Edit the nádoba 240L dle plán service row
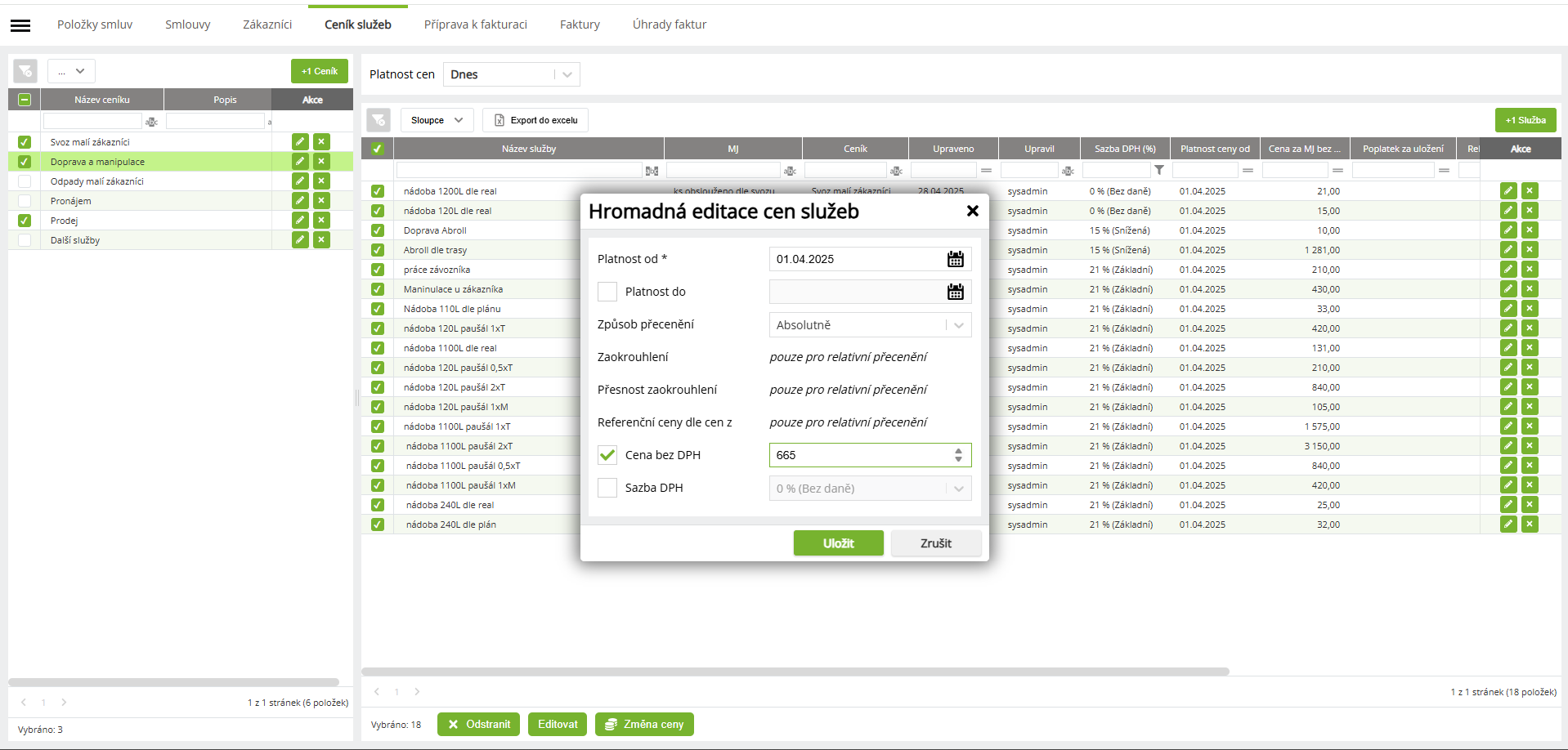 point(1509,524)
